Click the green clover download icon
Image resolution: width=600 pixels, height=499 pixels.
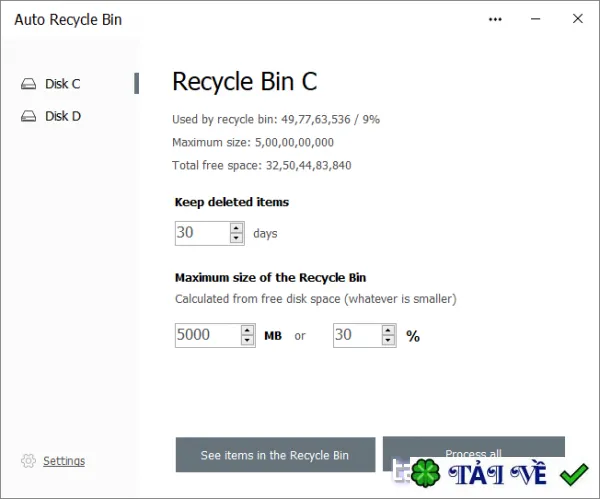click(426, 473)
